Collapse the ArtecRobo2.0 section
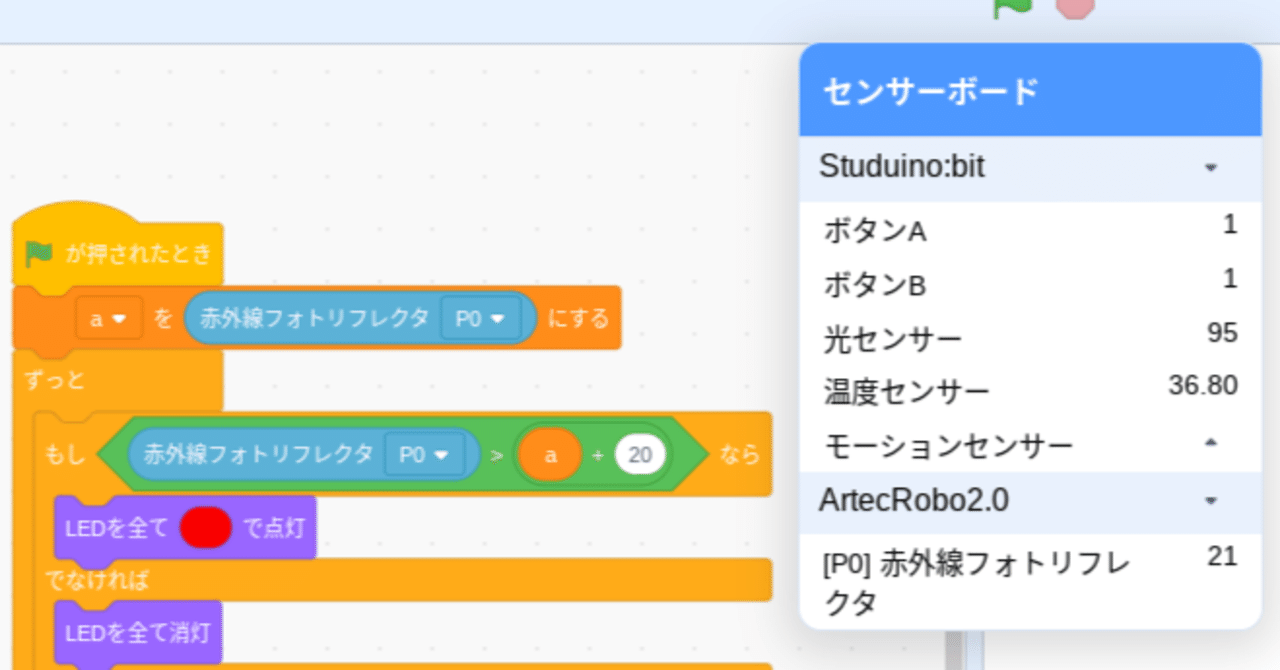The image size is (1280, 670). pos(1210,498)
